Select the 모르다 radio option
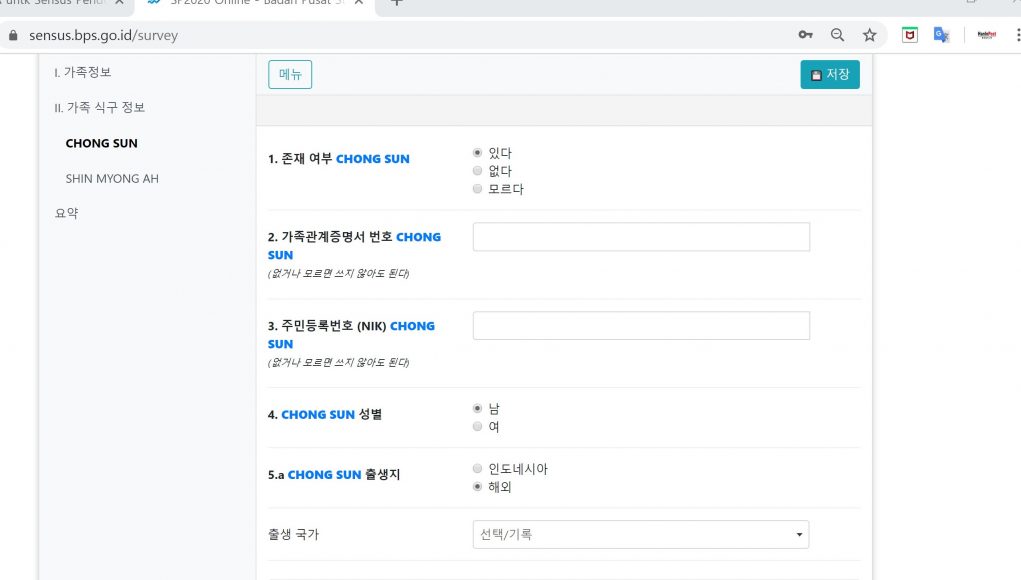This screenshot has width=1021, height=580. [477, 189]
